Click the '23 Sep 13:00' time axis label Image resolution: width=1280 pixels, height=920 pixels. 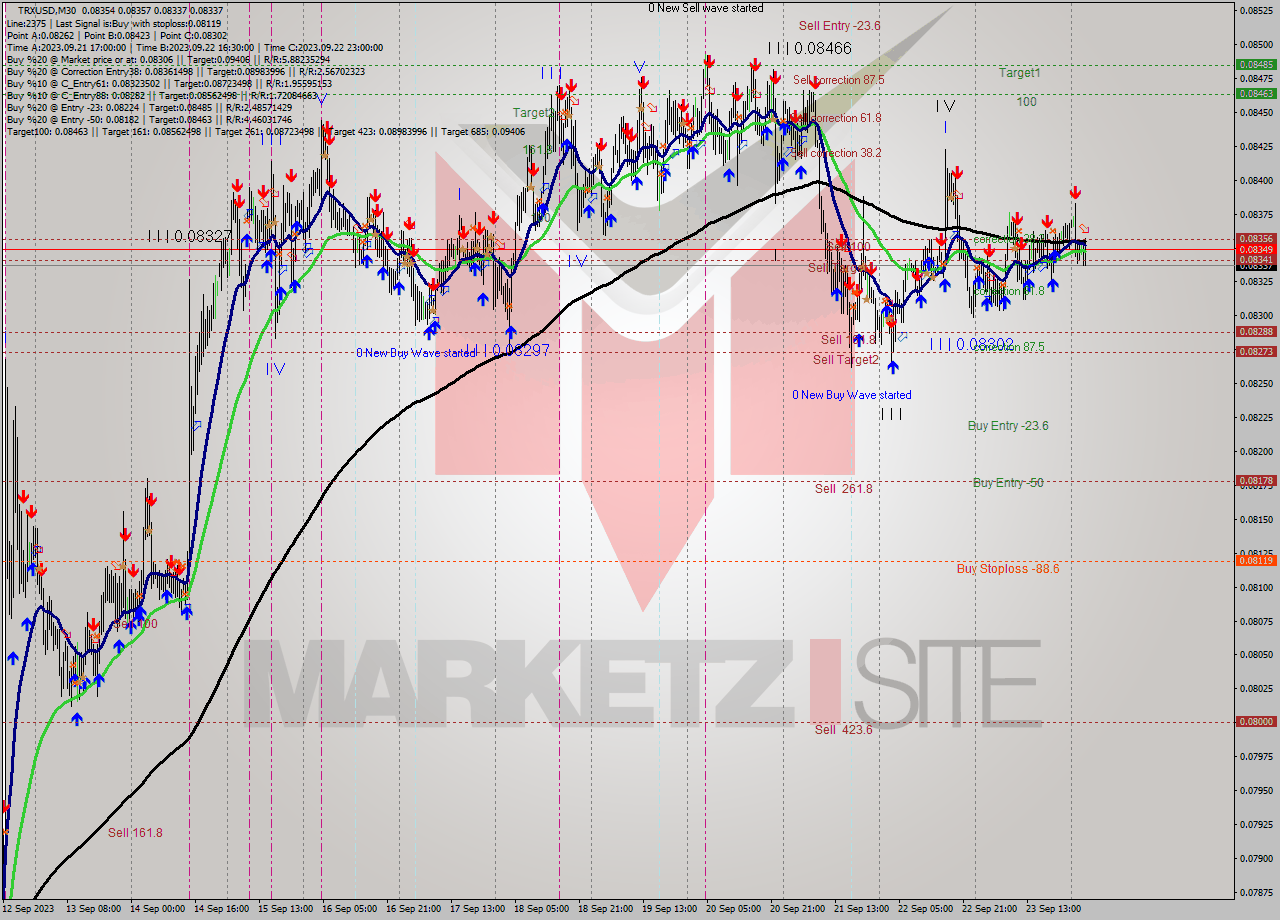(1053, 909)
